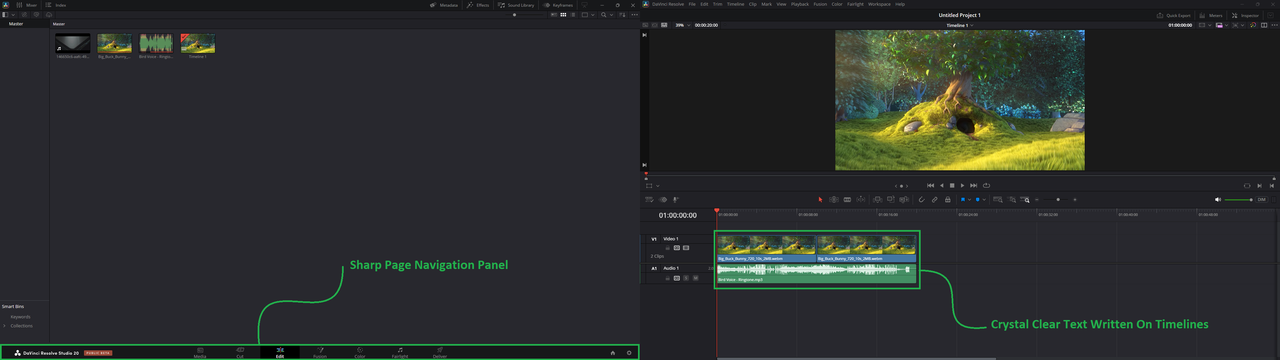This screenshot has height=360, width=1280.
Task: Open the flag color dropdown arrow
Action: 970,199
